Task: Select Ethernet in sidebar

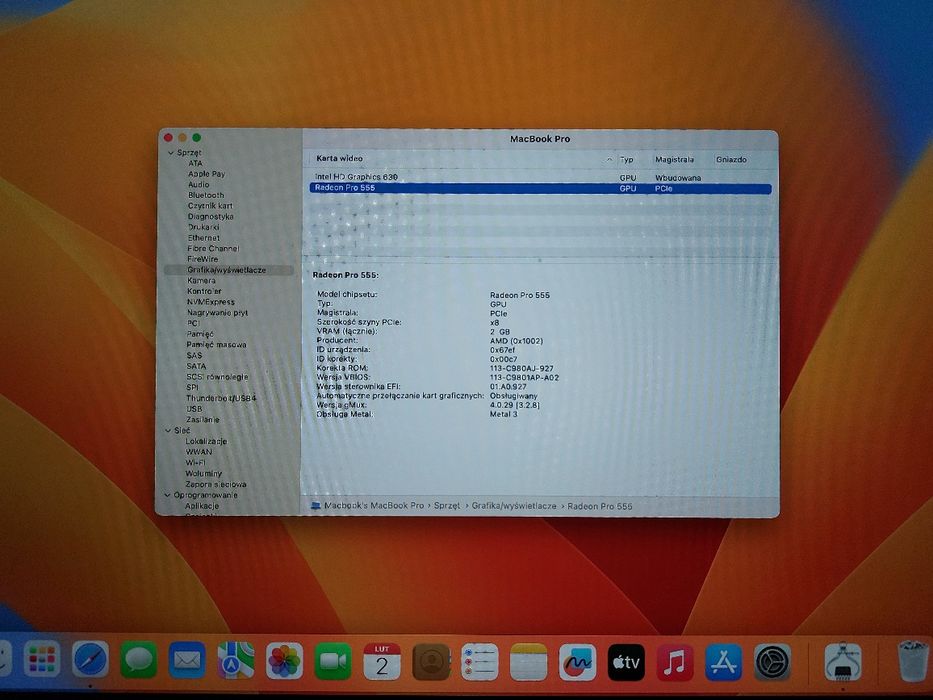Action: (x=203, y=238)
